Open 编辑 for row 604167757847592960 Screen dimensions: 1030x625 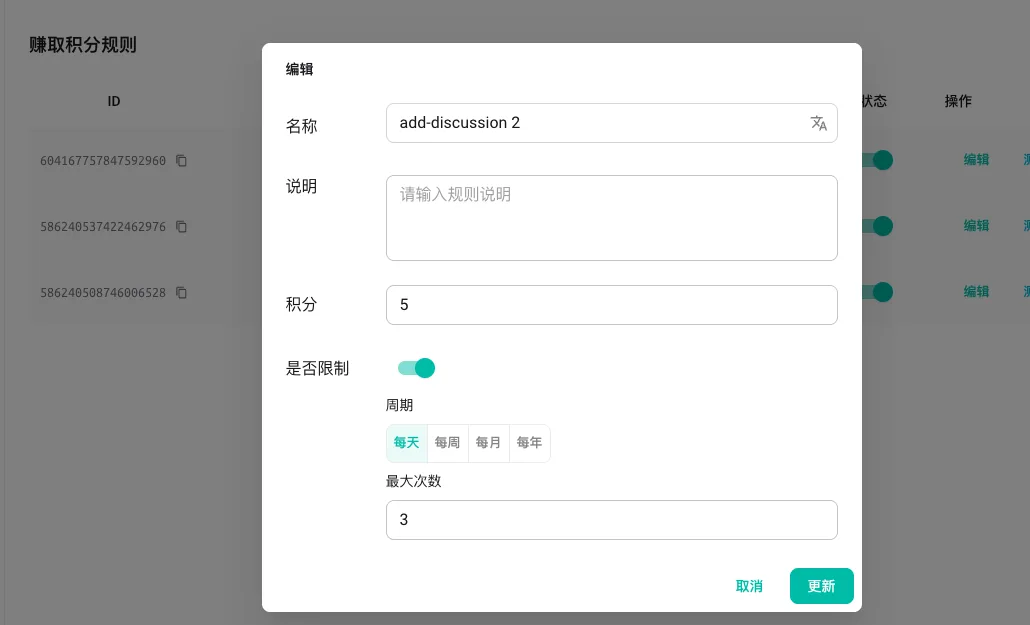coord(976,160)
